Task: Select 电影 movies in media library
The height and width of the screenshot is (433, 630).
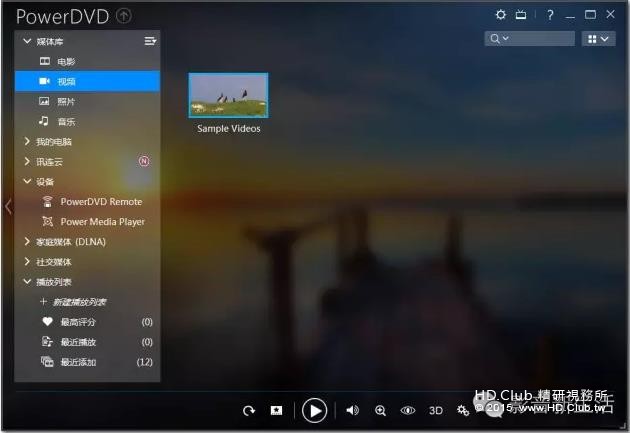Action: (87, 61)
